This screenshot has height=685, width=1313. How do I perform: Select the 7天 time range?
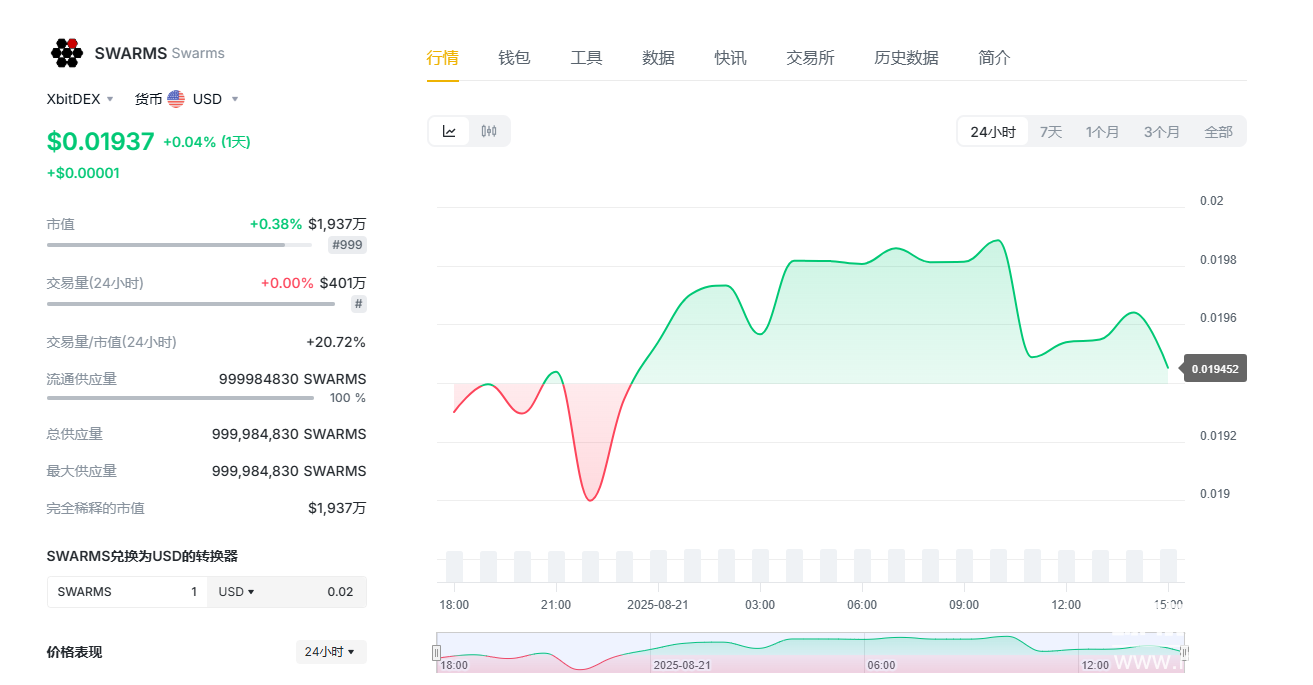click(x=1051, y=132)
